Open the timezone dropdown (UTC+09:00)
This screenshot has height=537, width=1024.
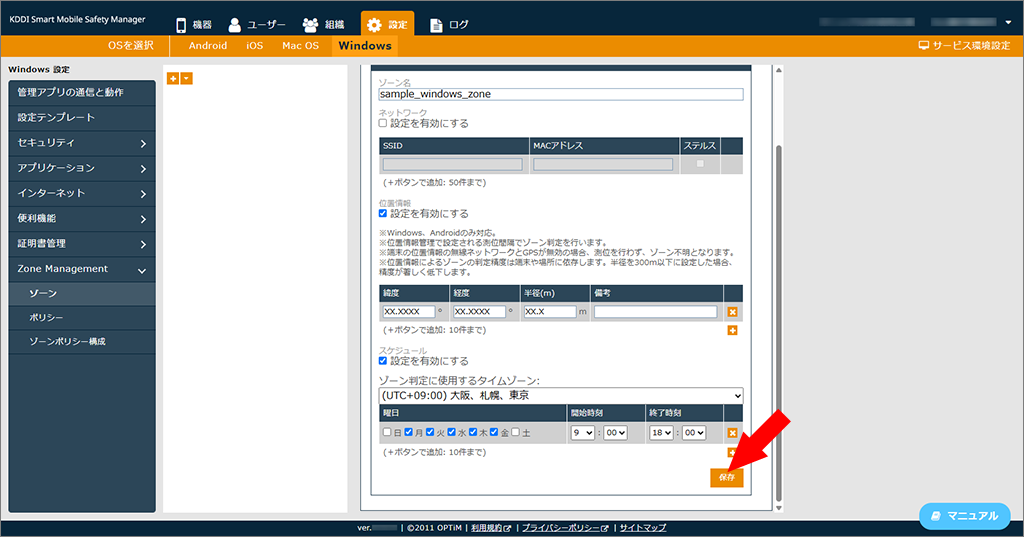[x=560, y=396]
